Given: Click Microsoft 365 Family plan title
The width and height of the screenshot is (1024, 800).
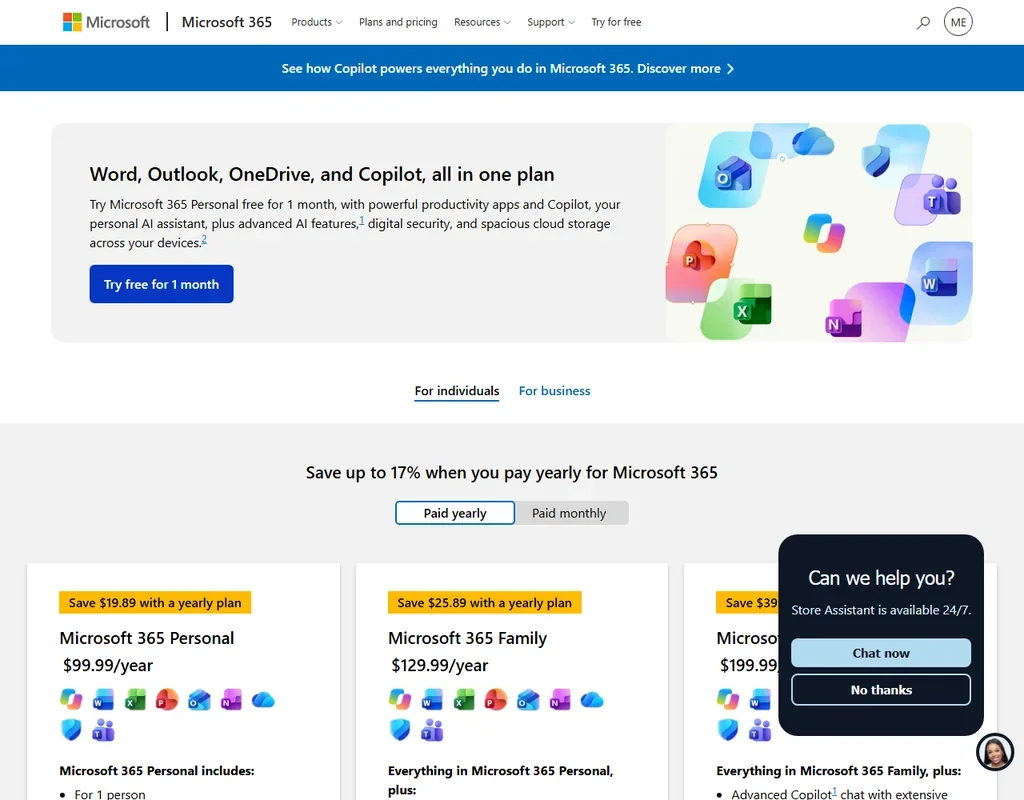Looking at the screenshot, I should pos(468,638).
